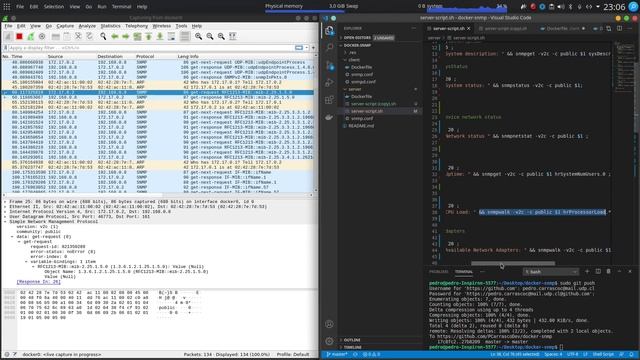Open VS Code Accounts icon
This screenshot has width=640, height=360.
329,324
